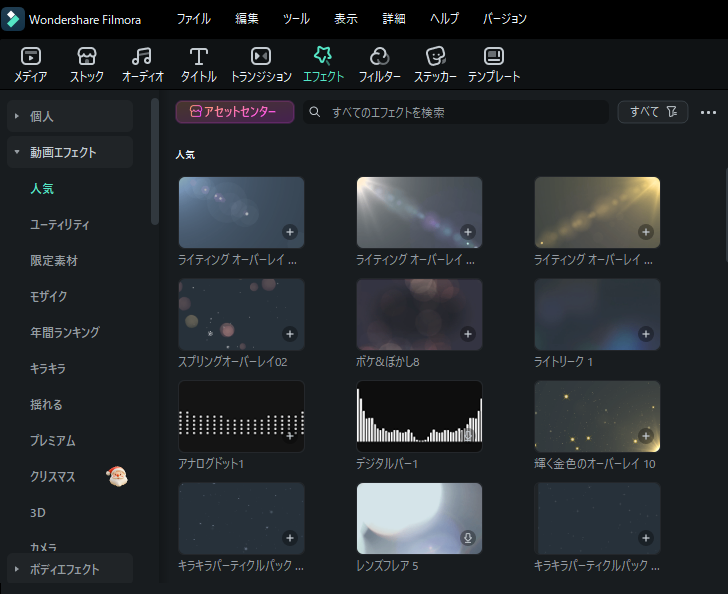This screenshot has height=594, width=728.
Task: Open the ストック tab
Action: point(87,65)
